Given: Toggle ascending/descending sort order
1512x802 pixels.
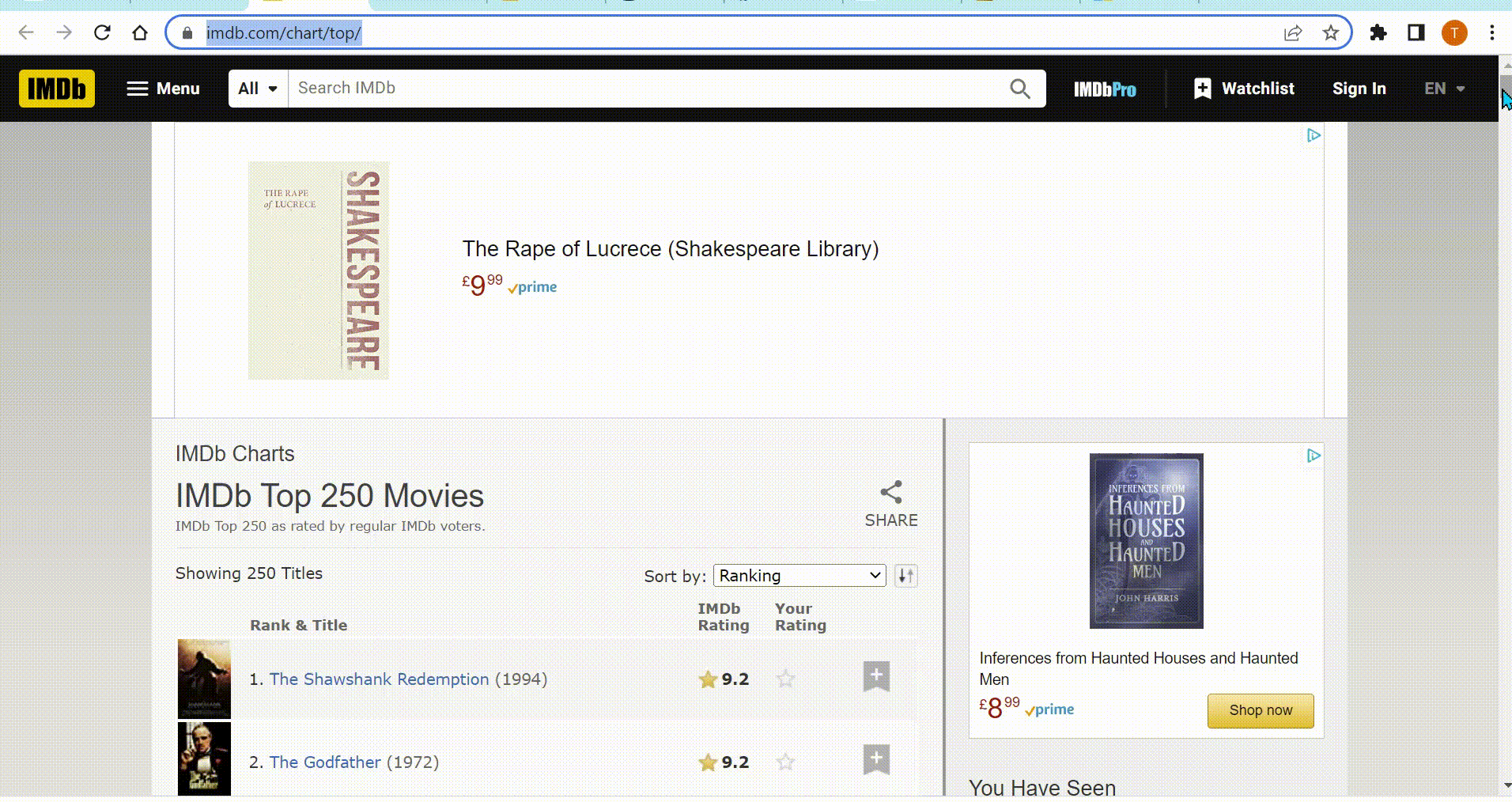Looking at the screenshot, I should tap(906, 576).
